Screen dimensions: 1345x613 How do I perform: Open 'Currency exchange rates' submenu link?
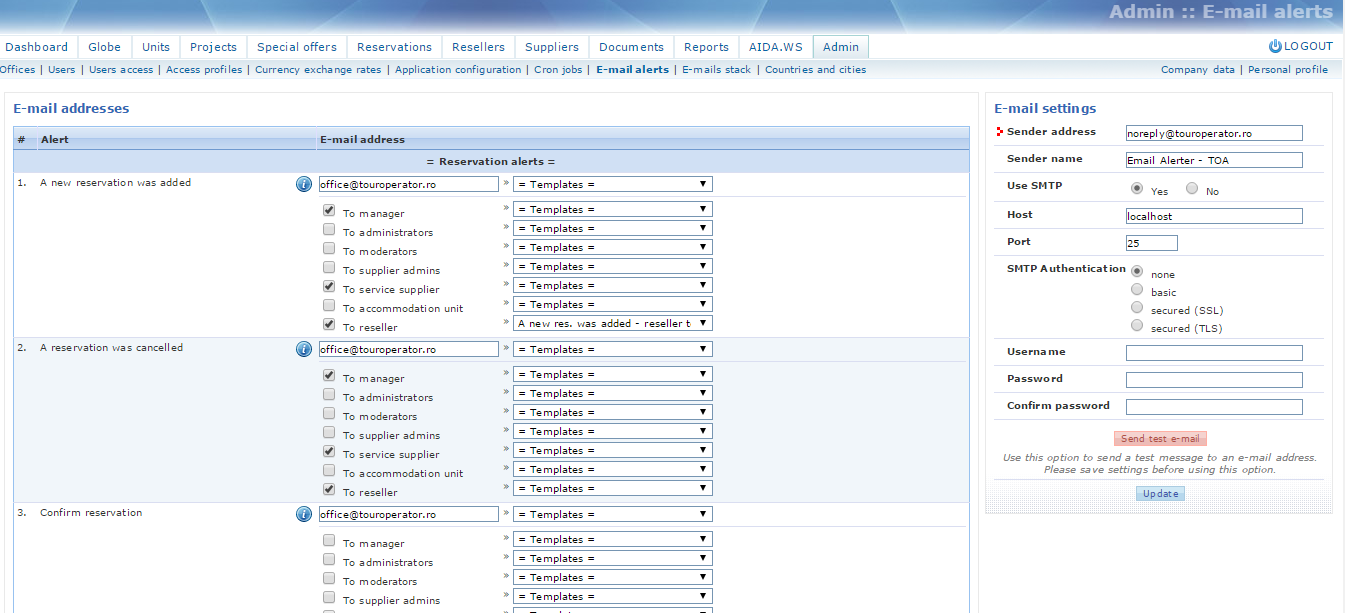pos(318,70)
